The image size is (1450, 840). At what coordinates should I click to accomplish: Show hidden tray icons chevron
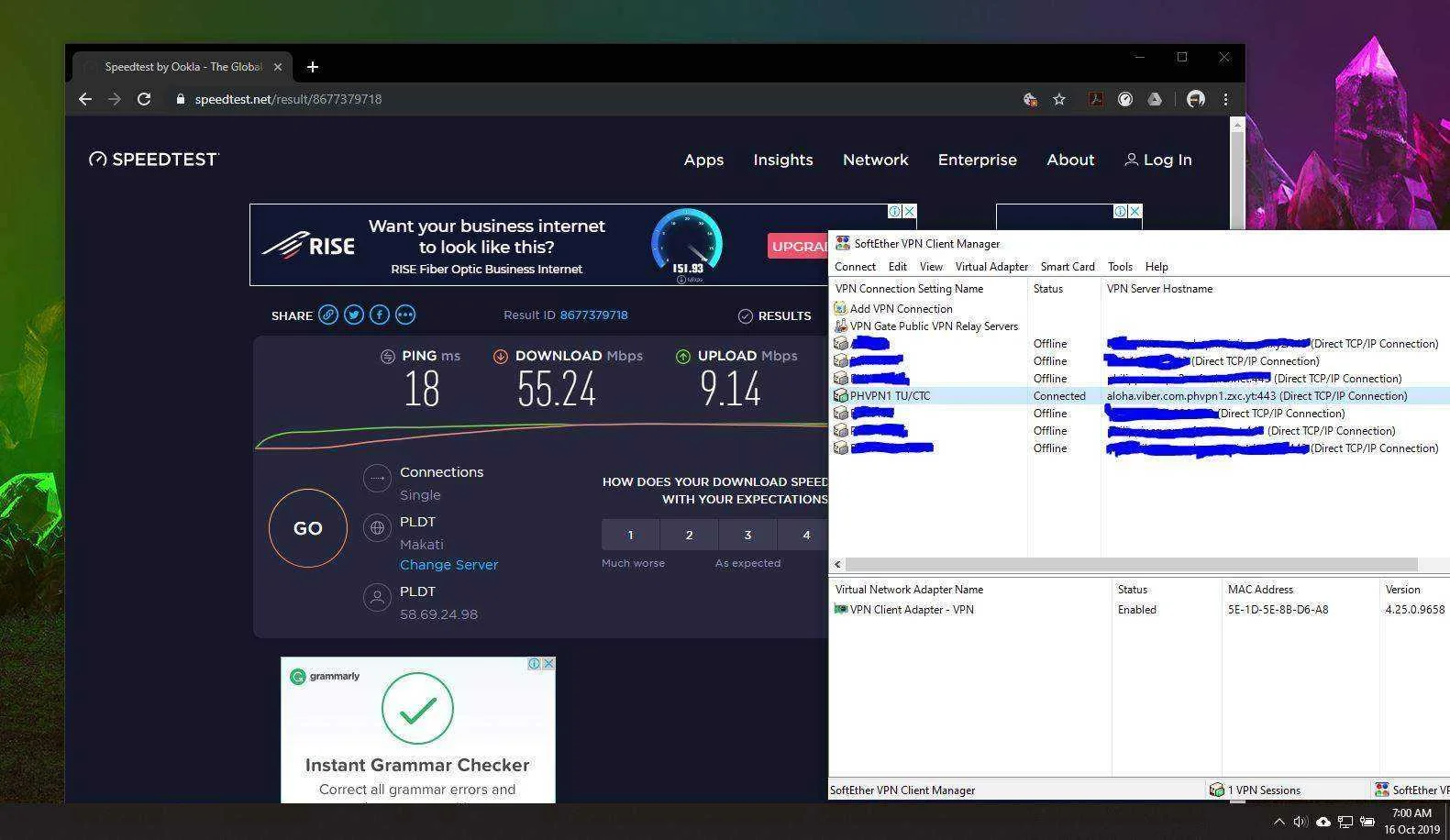click(x=1279, y=823)
